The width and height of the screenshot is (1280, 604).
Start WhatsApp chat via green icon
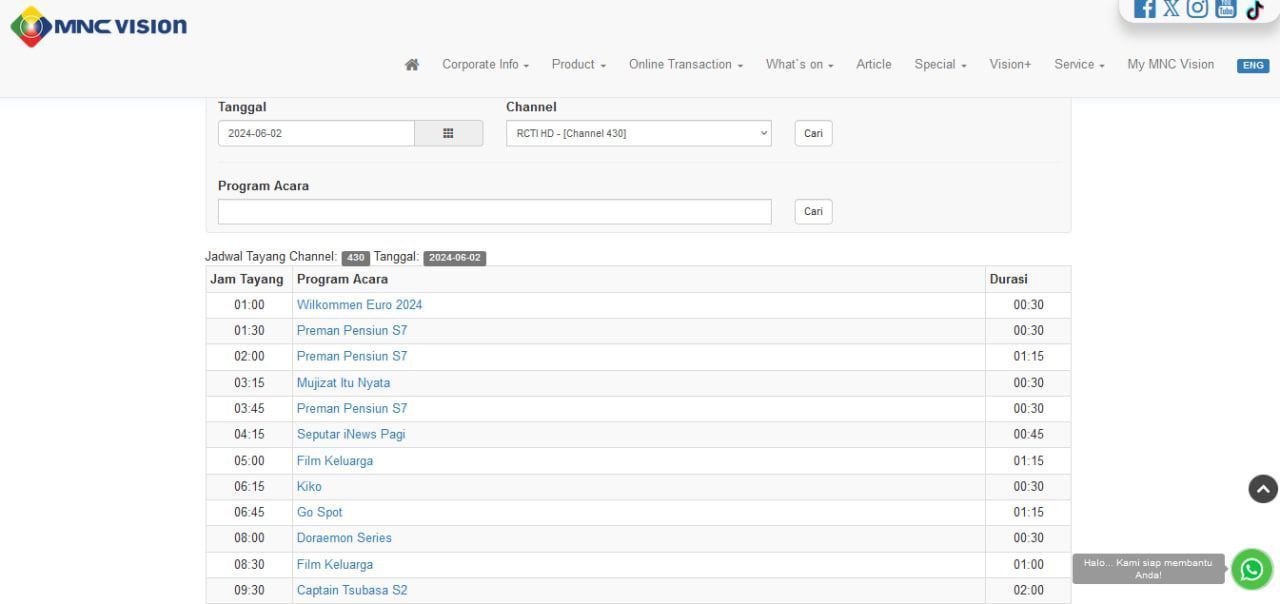tap(1251, 569)
